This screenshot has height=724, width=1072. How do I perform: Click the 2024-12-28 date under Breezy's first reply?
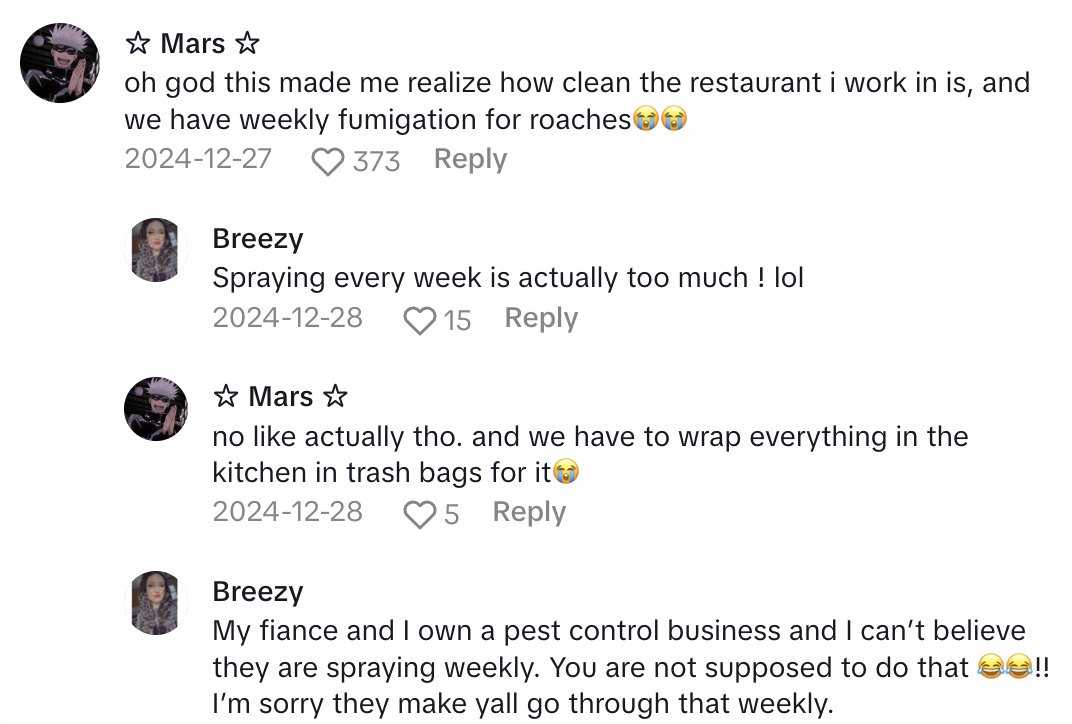(x=287, y=318)
